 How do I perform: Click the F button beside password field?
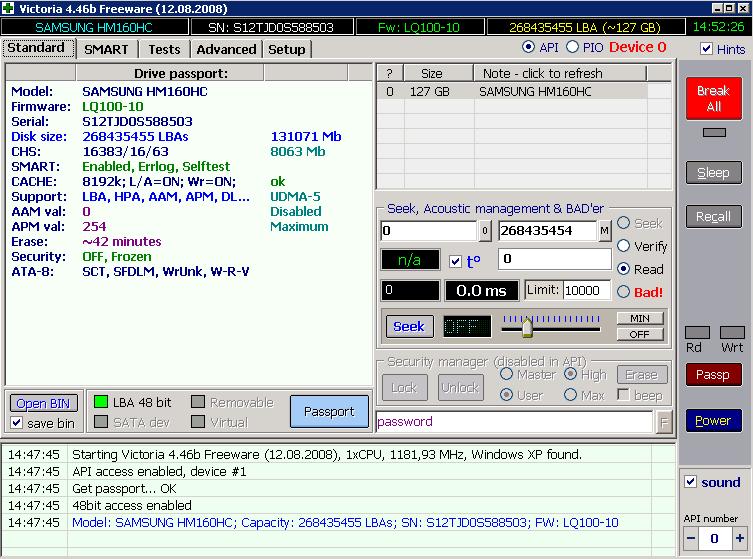click(x=664, y=423)
